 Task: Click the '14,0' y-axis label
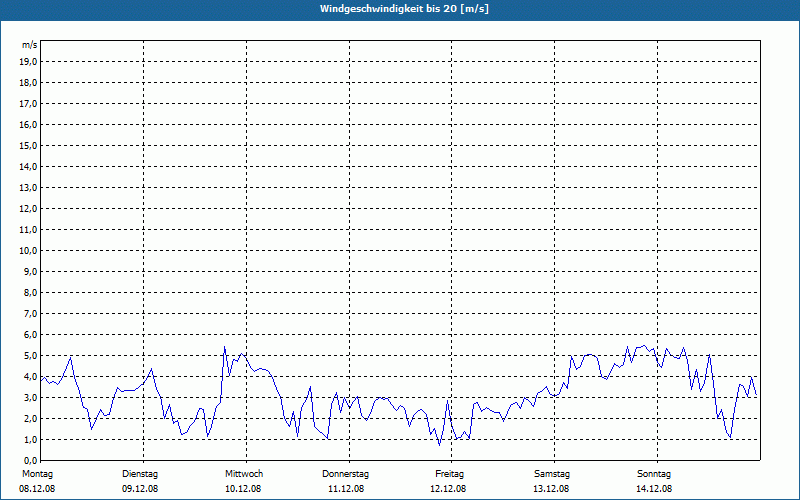click(28, 167)
